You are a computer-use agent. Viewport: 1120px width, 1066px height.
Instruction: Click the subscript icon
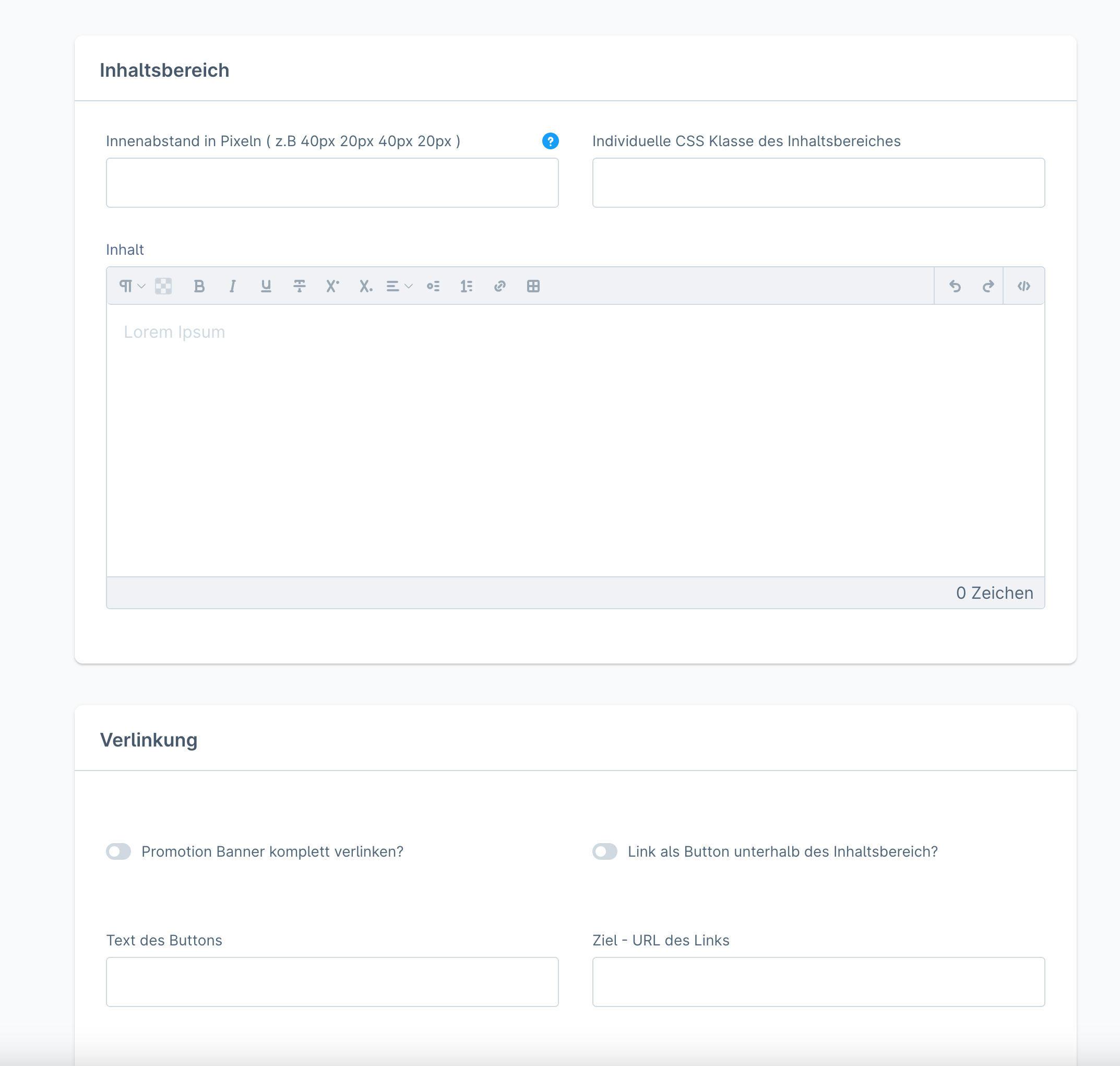click(366, 286)
